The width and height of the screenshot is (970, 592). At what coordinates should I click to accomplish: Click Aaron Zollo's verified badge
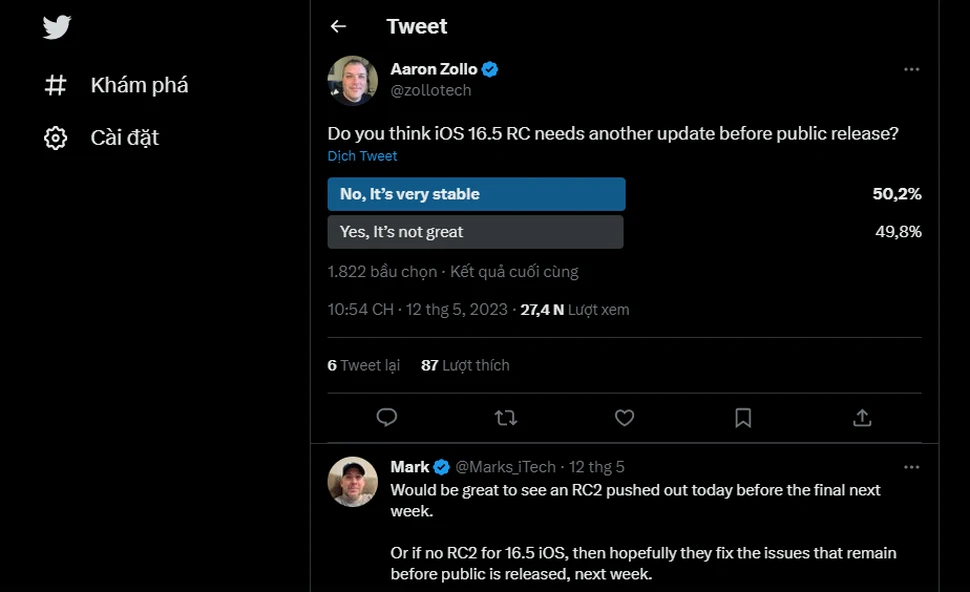pos(489,69)
